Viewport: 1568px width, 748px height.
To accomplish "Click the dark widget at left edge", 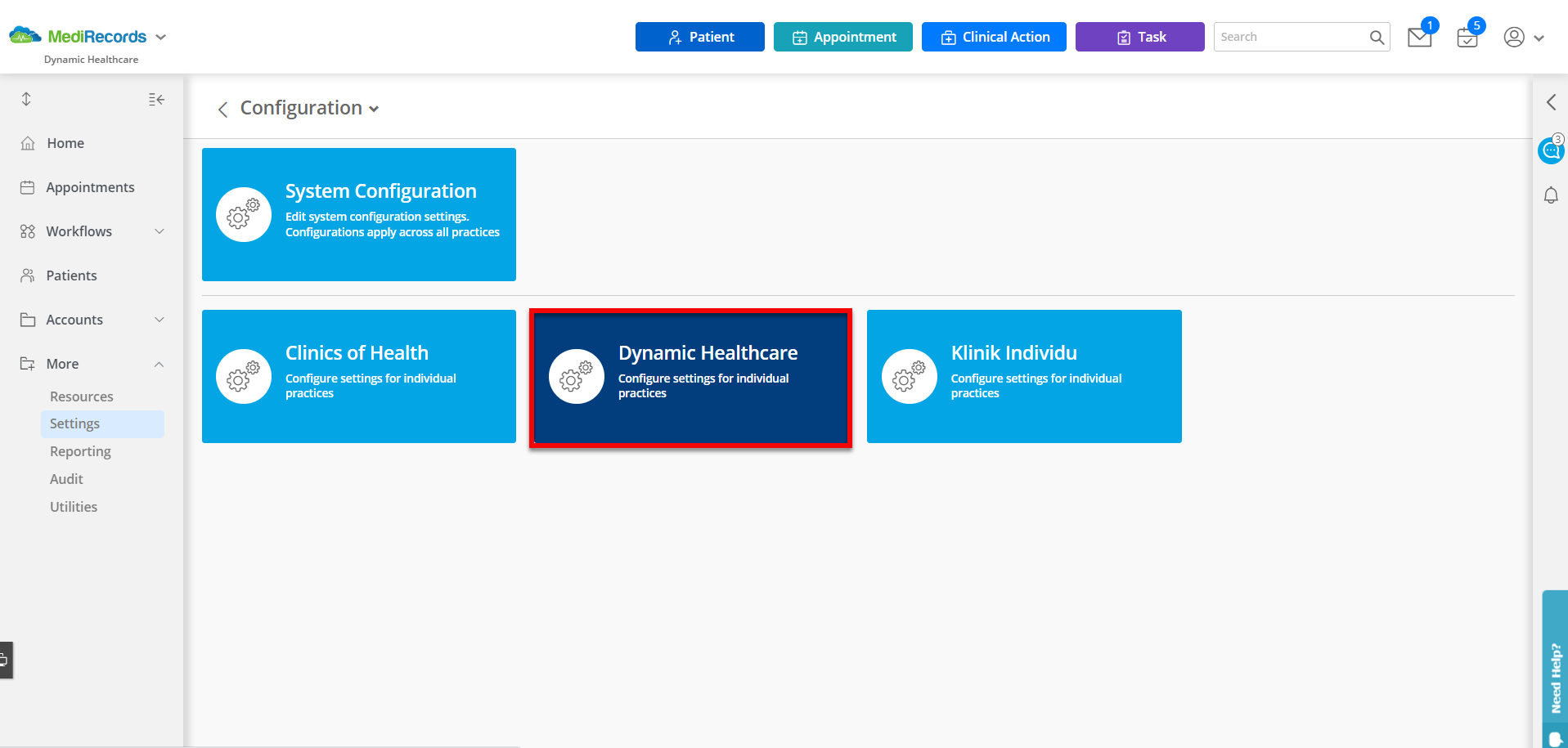I will point(6,660).
